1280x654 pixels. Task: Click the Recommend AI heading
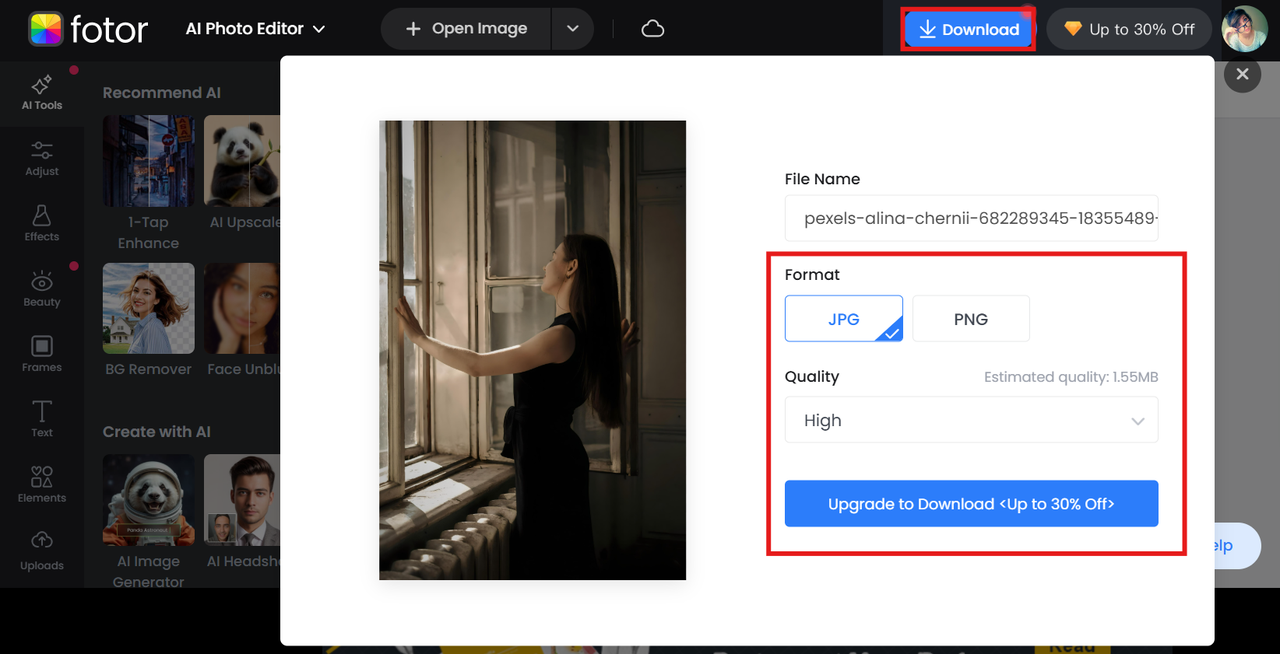(162, 92)
